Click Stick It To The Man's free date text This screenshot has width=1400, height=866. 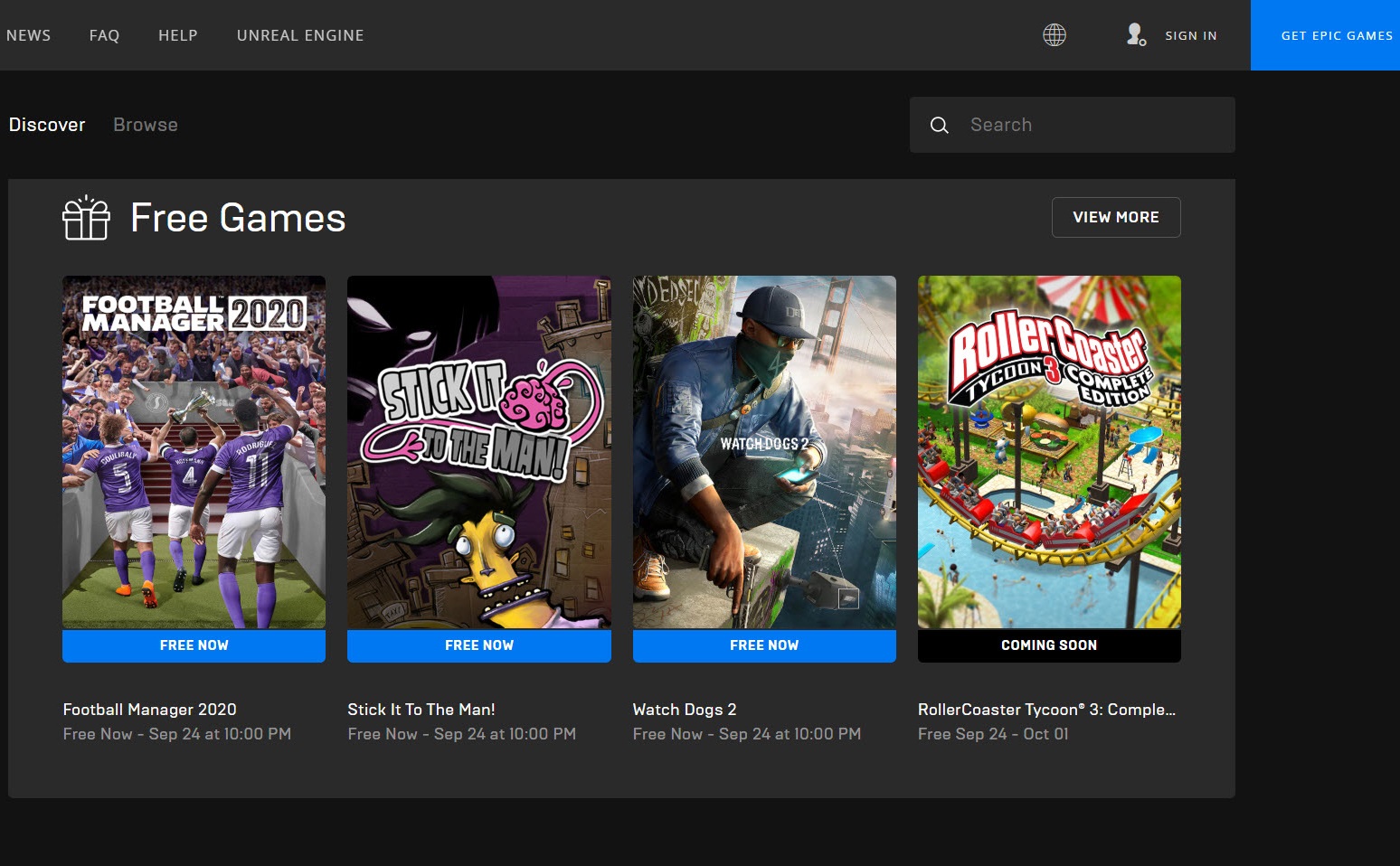pyautogui.click(x=462, y=734)
